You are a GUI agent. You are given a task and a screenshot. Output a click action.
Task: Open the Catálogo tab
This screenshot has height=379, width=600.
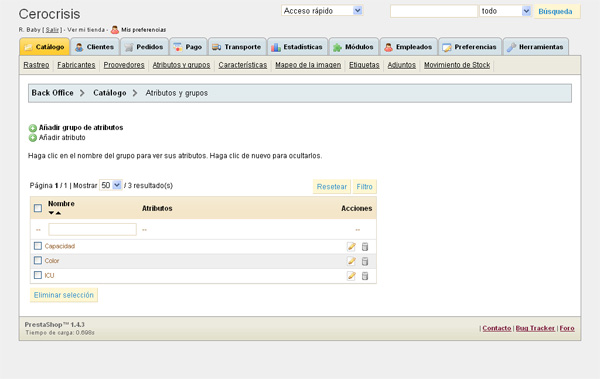(44, 47)
